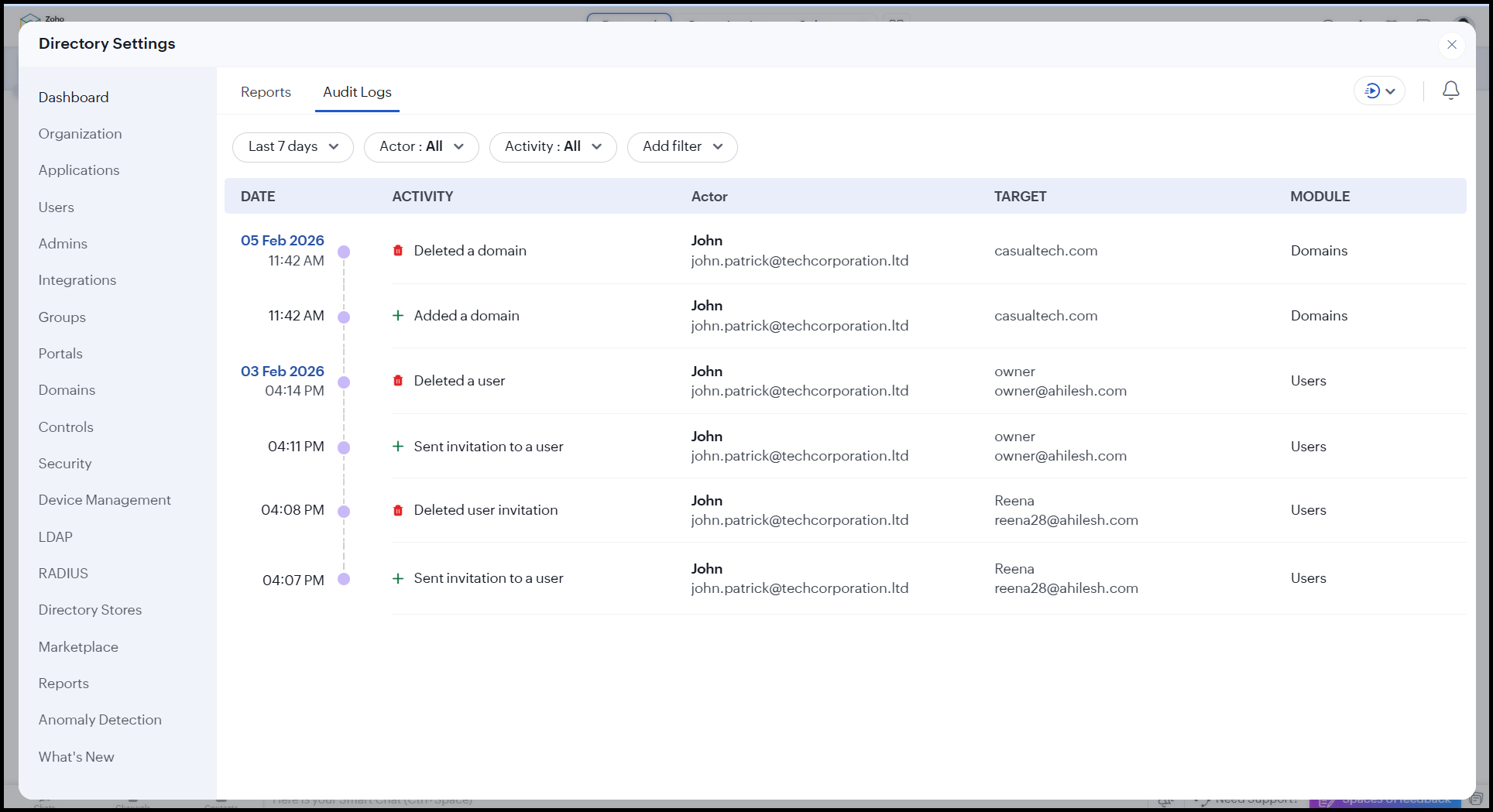The height and width of the screenshot is (812, 1493).
Task: Click the trash icon beside Deleted user invitation
Action: coord(398,510)
